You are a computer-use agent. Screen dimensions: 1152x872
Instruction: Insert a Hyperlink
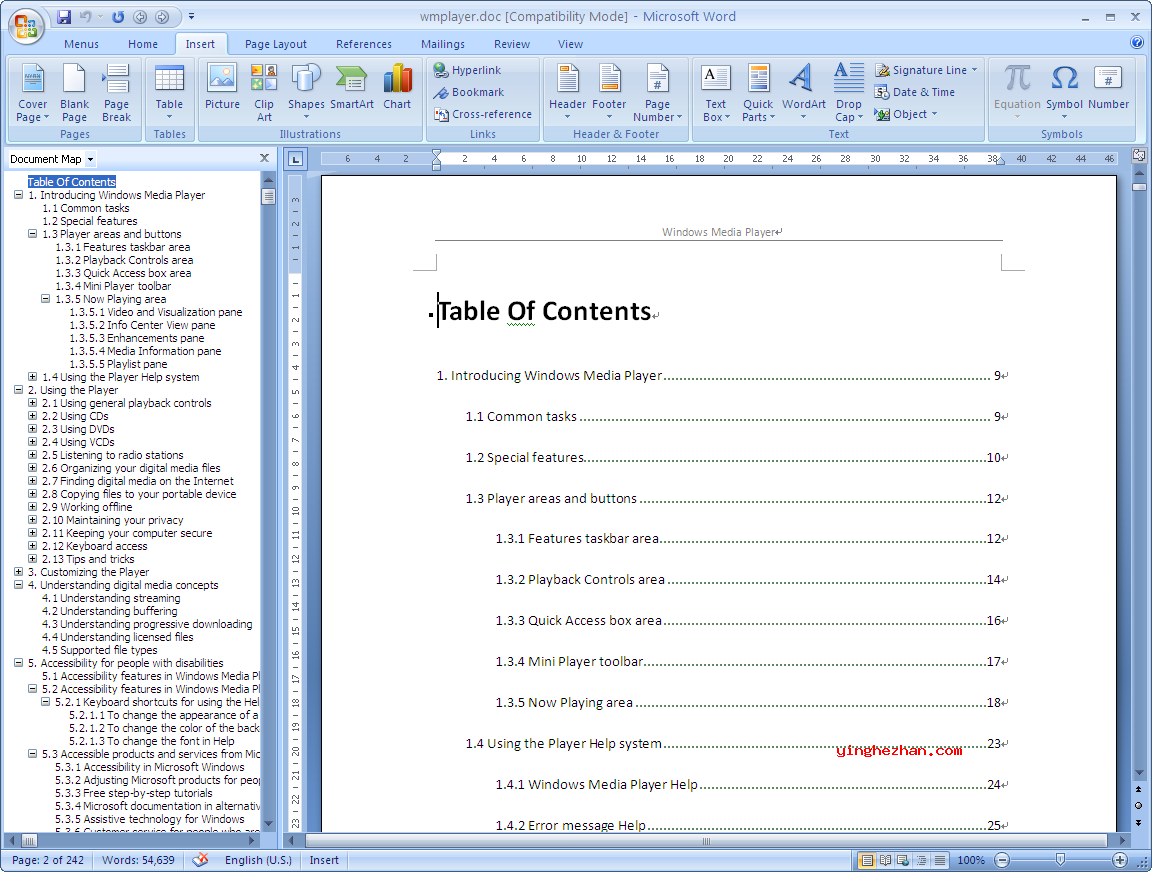coord(467,70)
